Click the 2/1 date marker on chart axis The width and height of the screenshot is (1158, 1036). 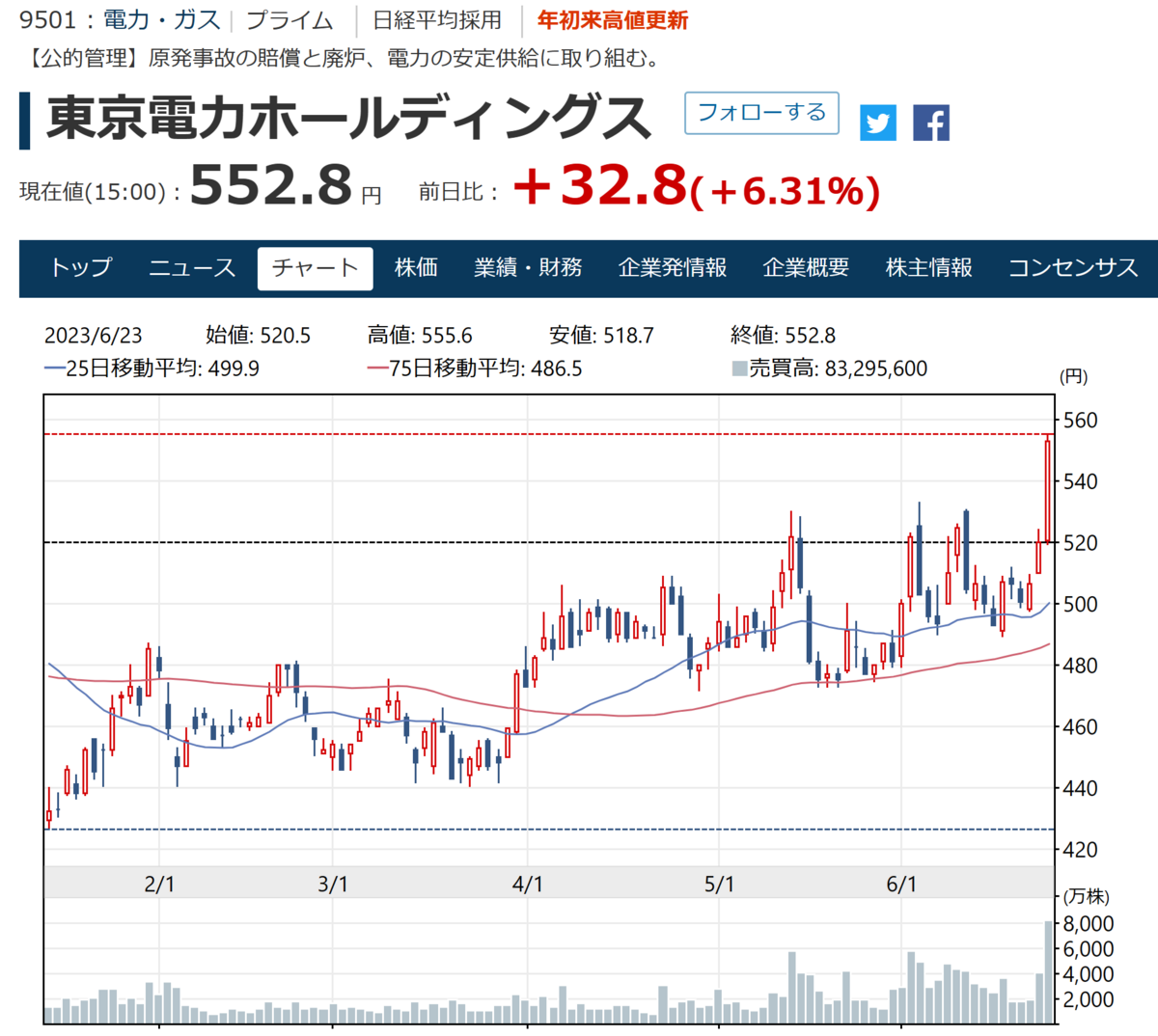[159, 884]
